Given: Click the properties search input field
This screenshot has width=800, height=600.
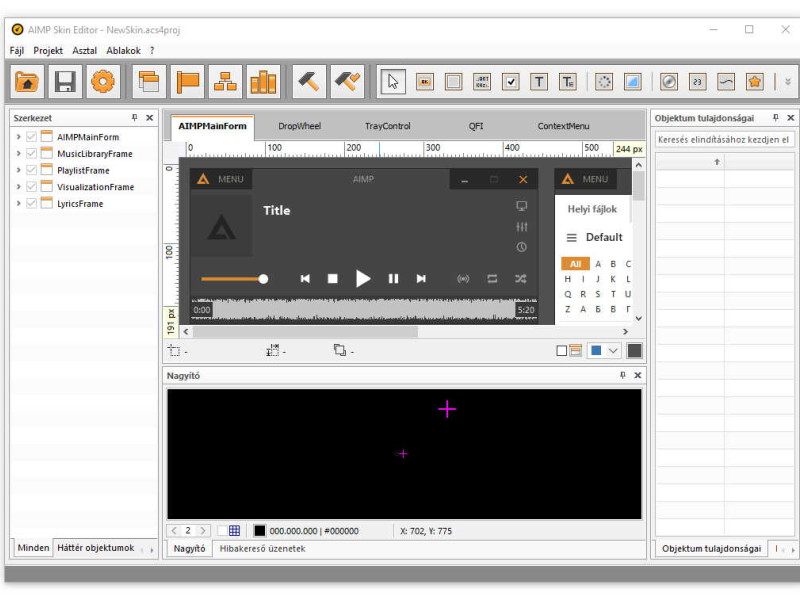Looking at the screenshot, I should coord(723,139).
